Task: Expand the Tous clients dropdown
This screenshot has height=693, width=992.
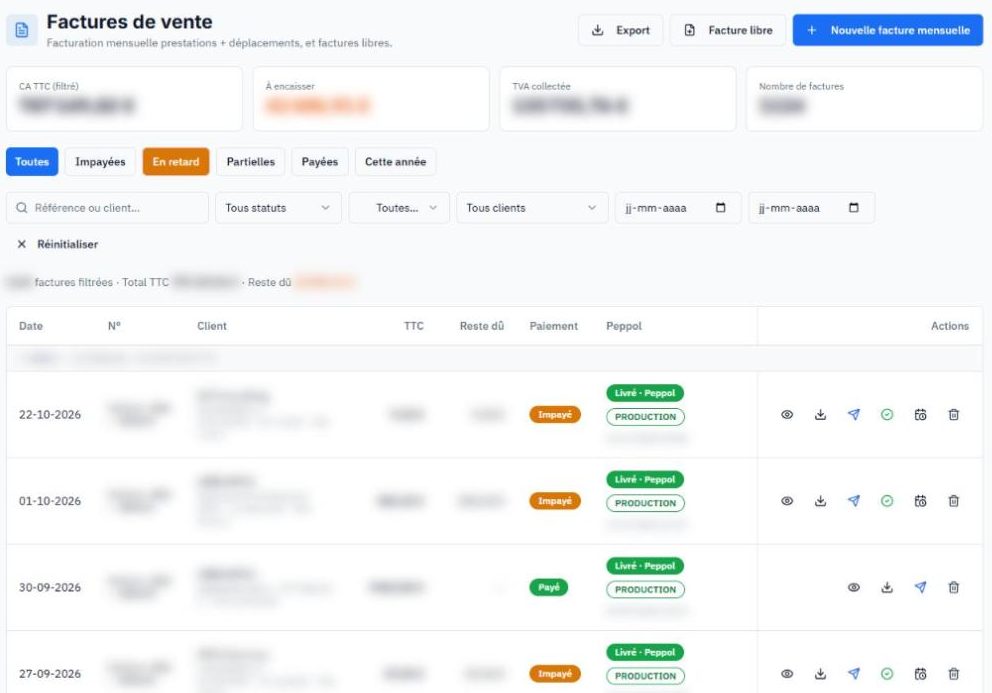Action: (532, 208)
